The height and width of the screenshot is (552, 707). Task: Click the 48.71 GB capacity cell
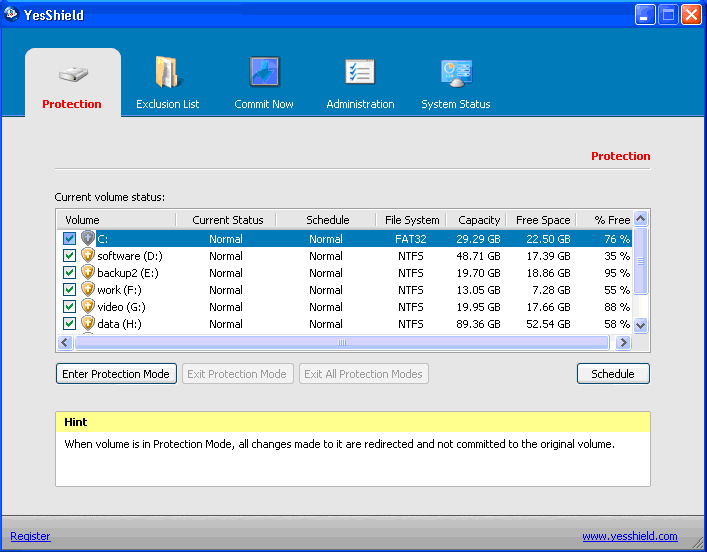click(478, 256)
